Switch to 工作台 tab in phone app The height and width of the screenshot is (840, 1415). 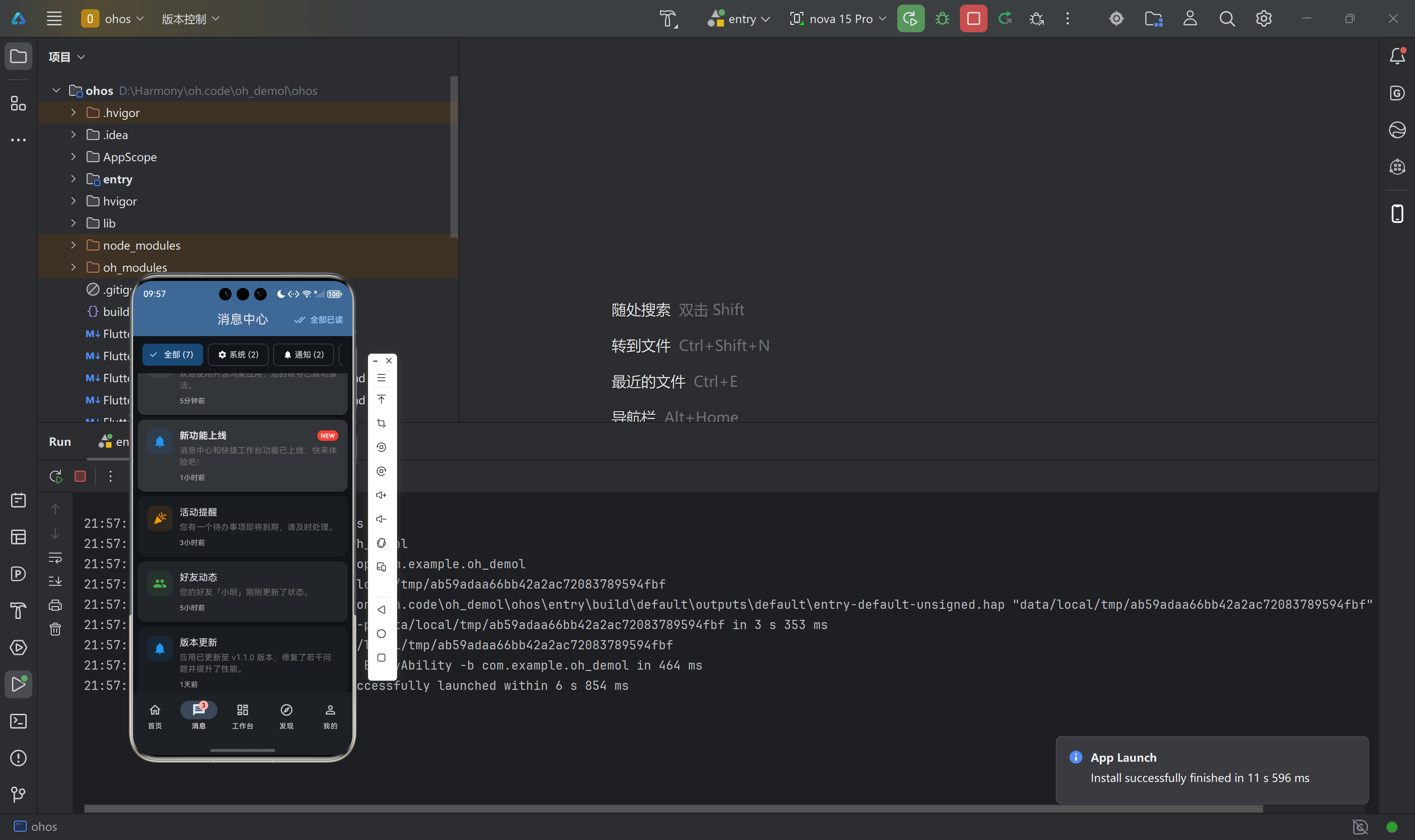[242, 716]
